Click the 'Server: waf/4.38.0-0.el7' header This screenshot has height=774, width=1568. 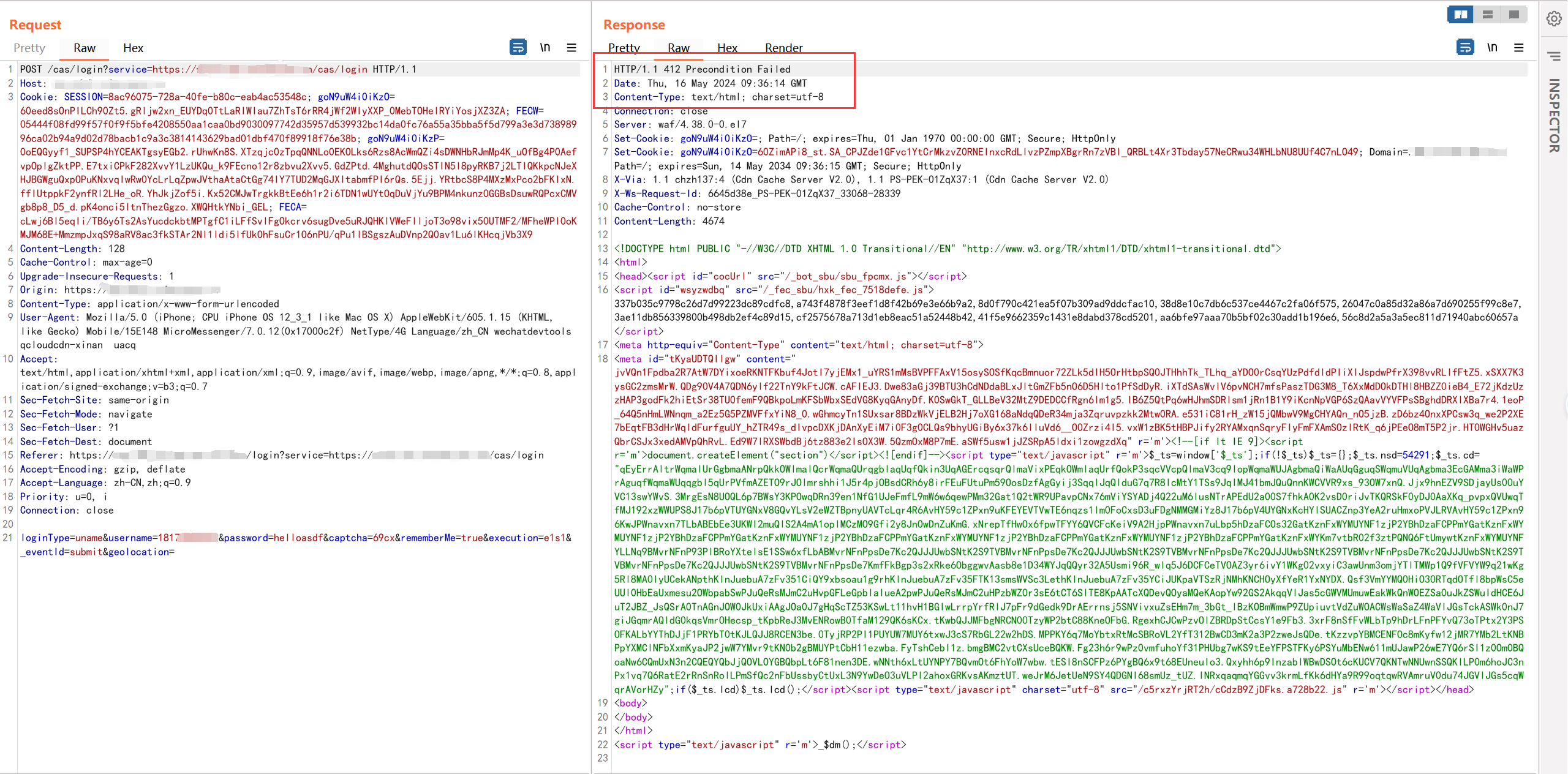point(680,124)
